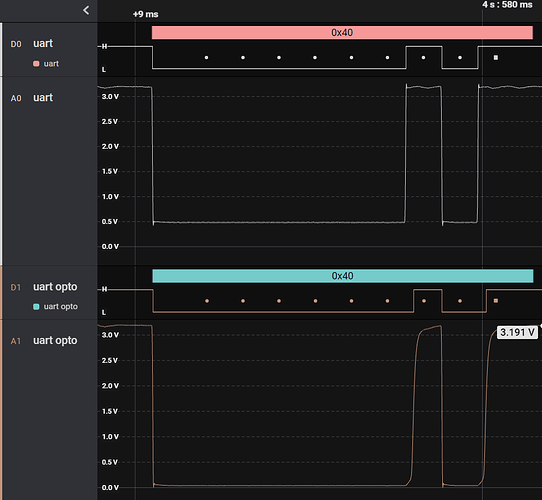Select the D1 uart opto digital channel label
This screenshot has width=542, height=500.
point(55,287)
